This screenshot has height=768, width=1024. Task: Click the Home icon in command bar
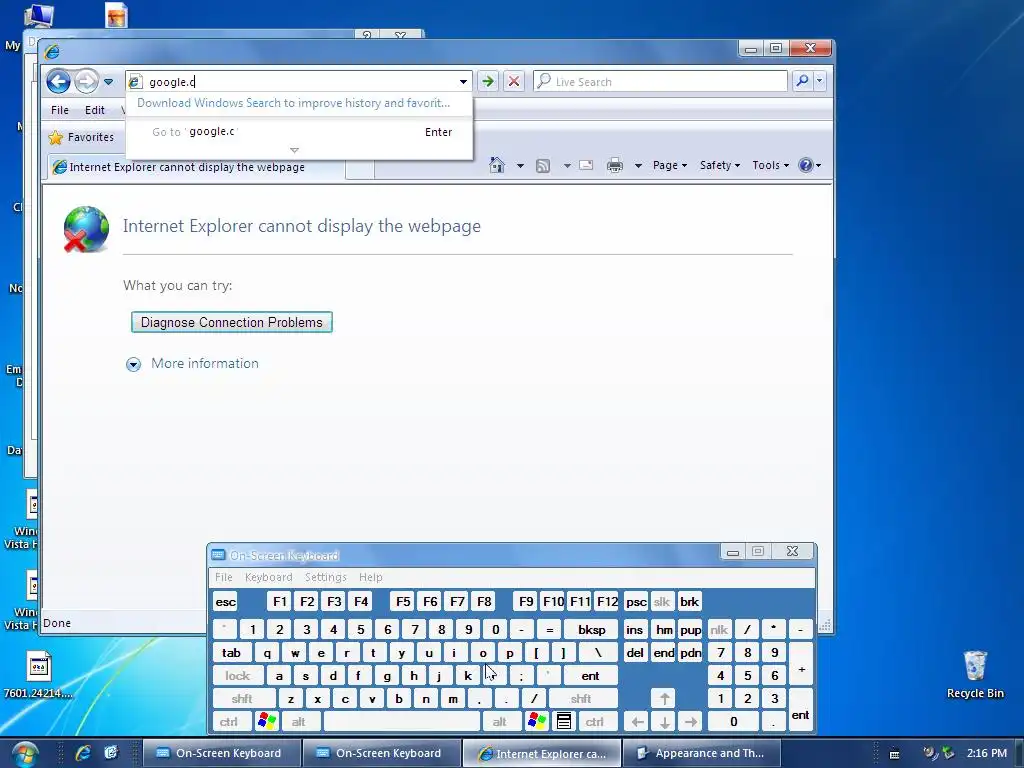(x=497, y=165)
